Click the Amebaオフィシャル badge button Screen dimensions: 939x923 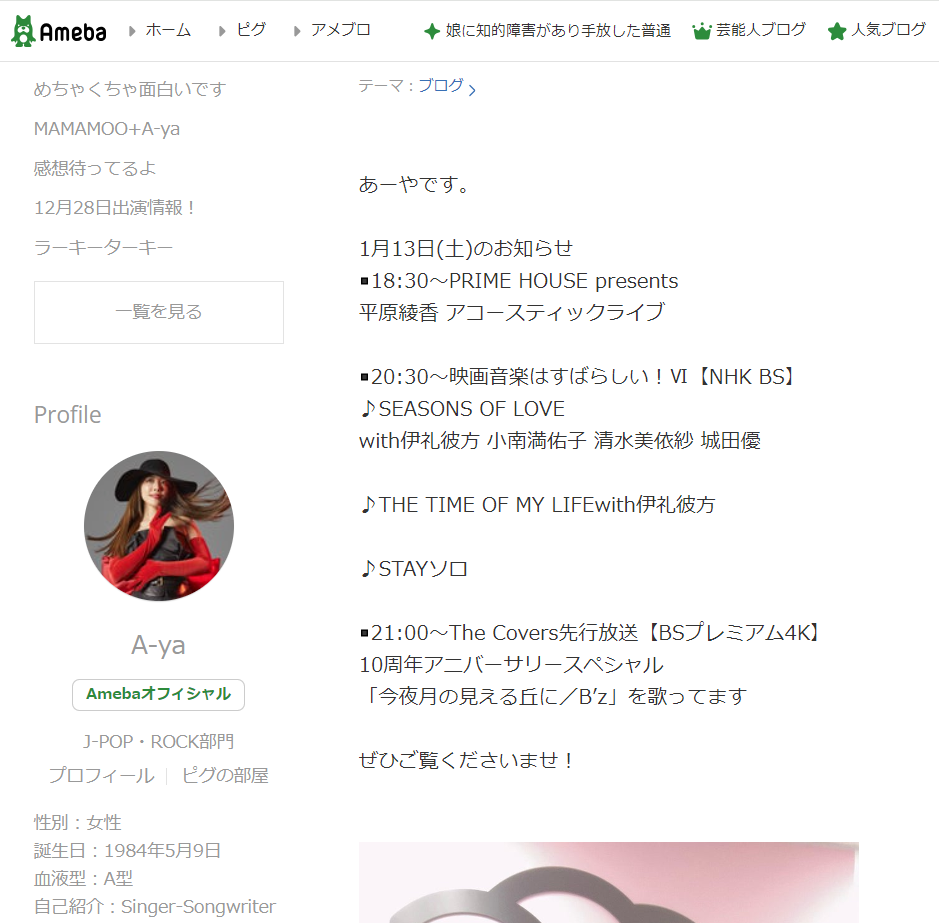(159, 694)
